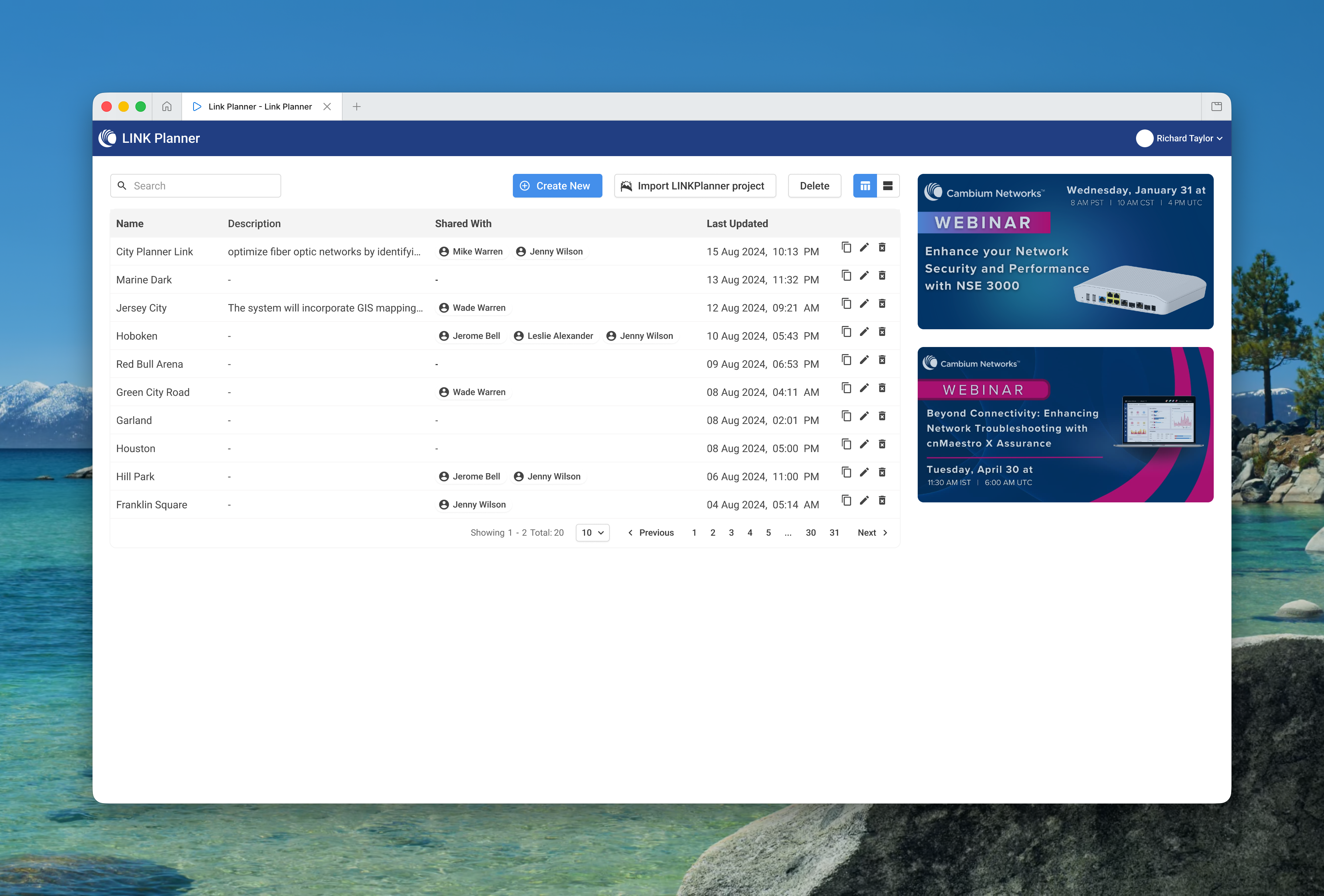Jump to page 5
The width and height of the screenshot is (1324, 896).
pos(769,533)
